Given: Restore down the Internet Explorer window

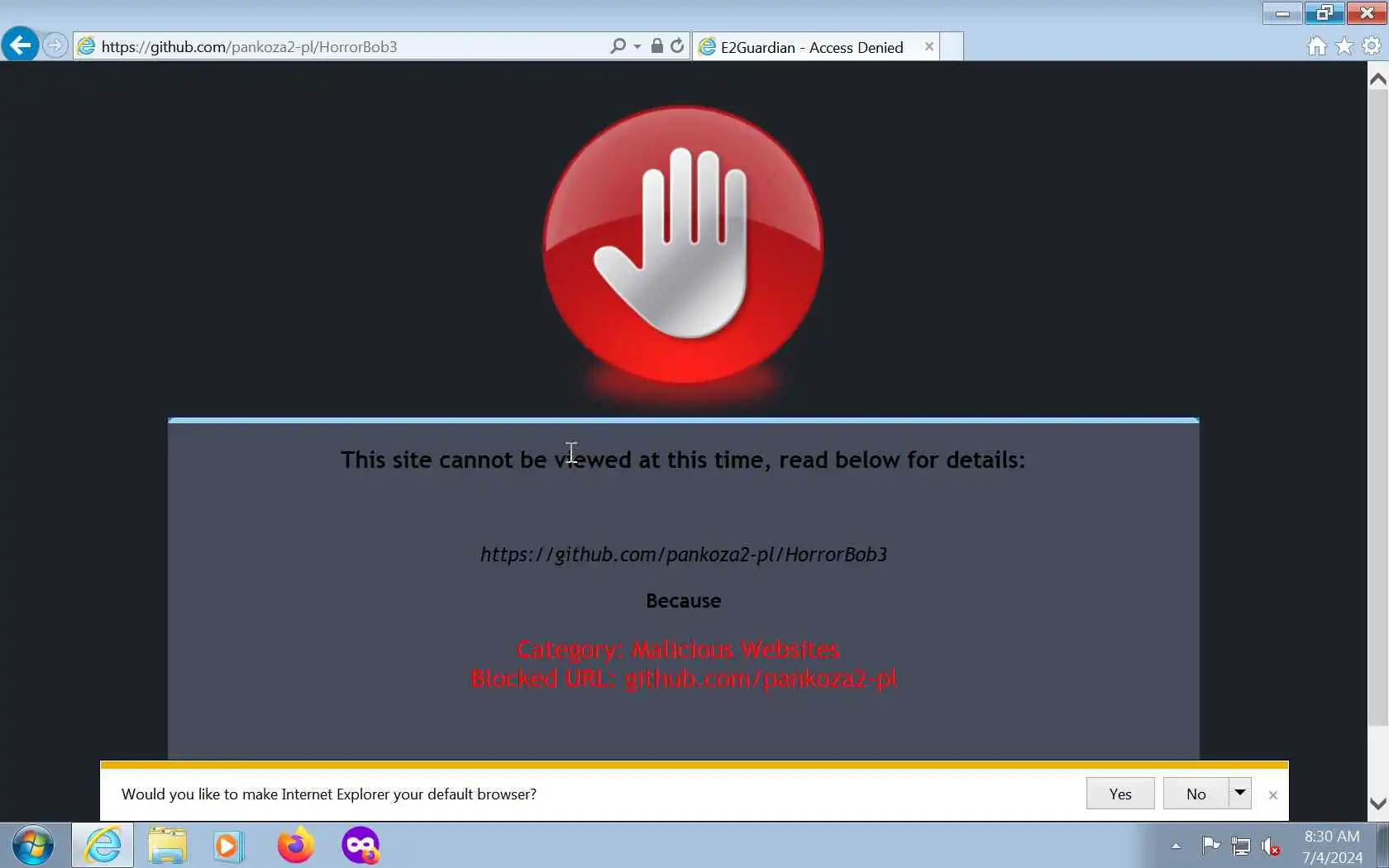Looking at the screenshot, I should pos(1325,12).
